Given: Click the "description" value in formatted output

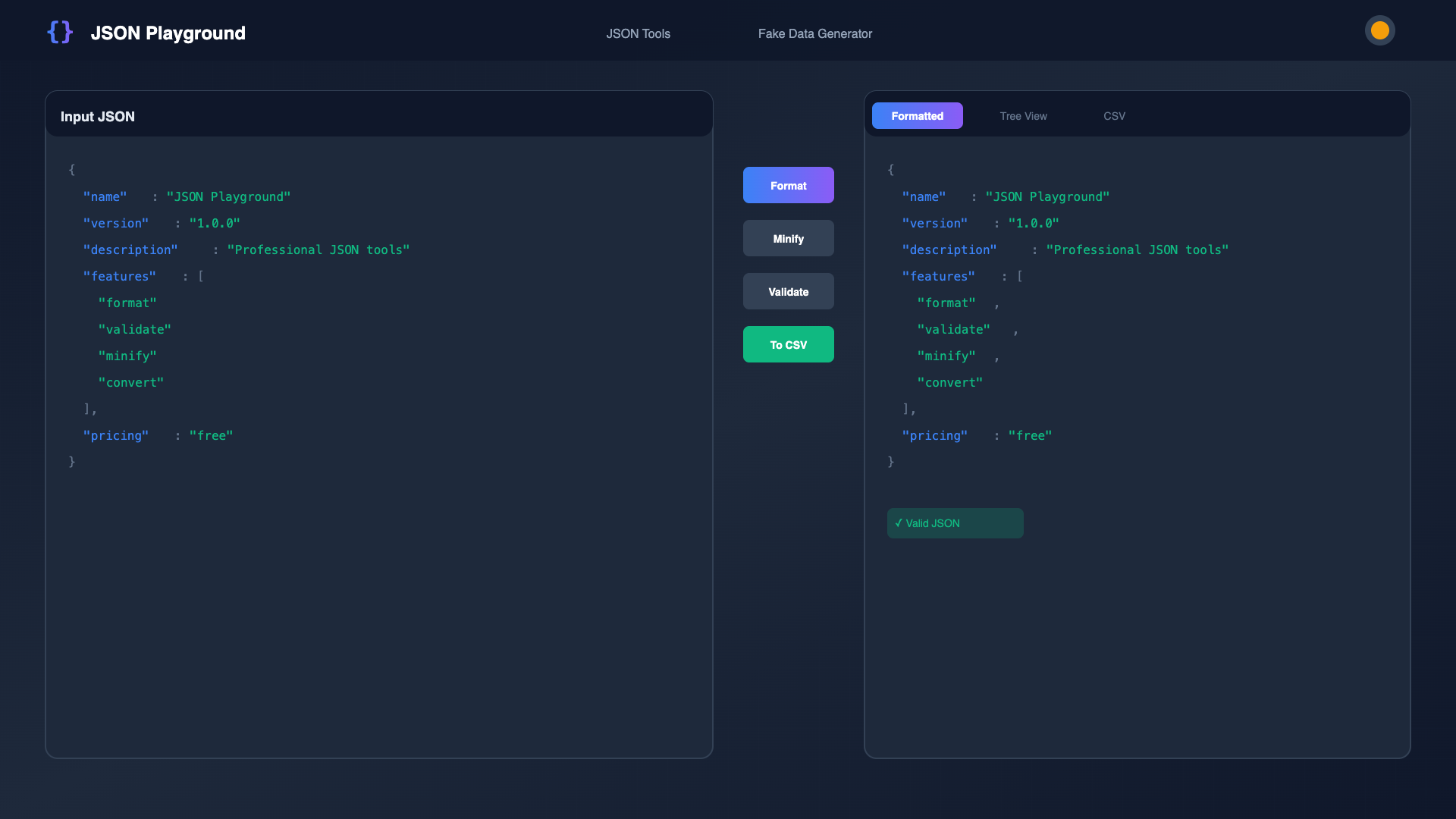Looking at the screenshot, I should (1137, 249).
